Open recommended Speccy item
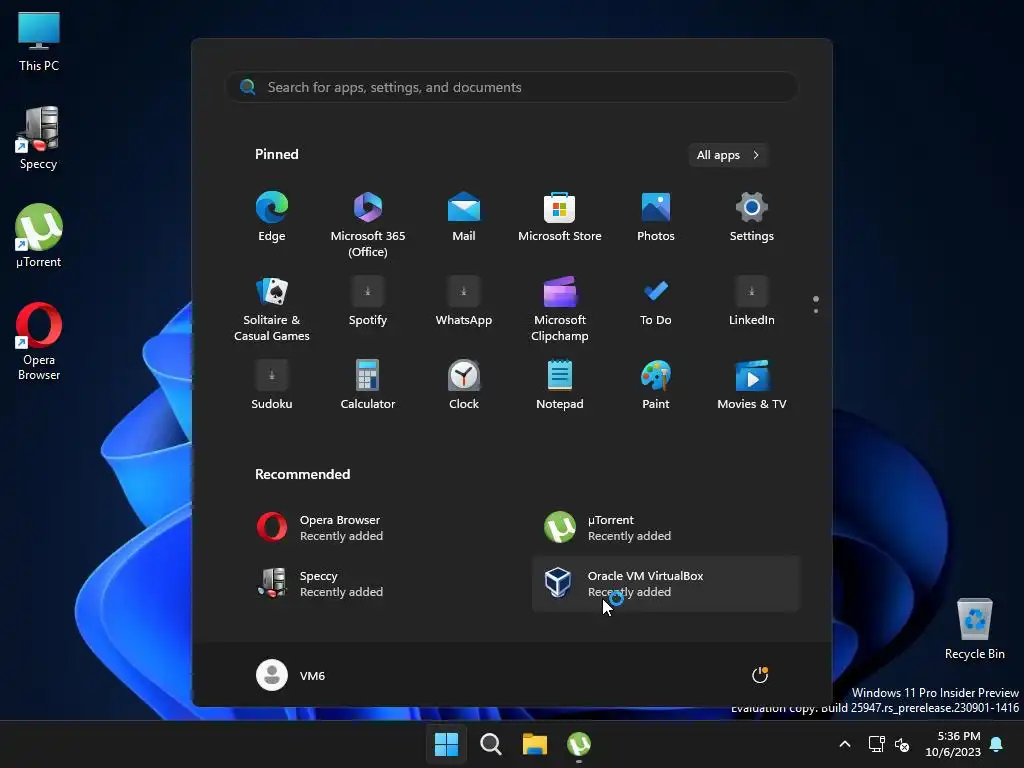This screenshot has width=1024, height=768. (x=377, y=584)
